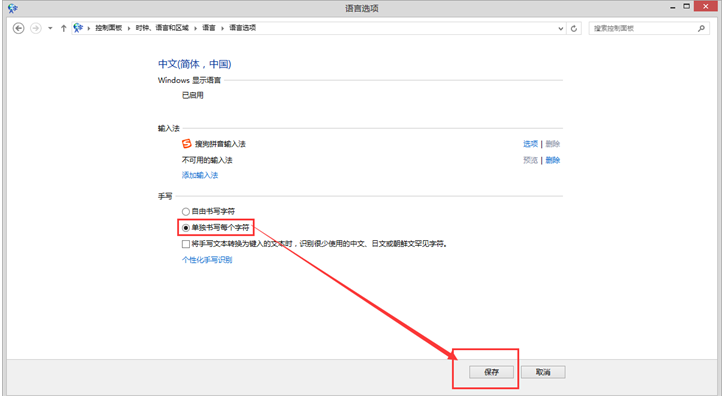Screen dimensions: 723x396
Task: Minimize the 语言选项 window
Action: pyautogui.click(x=672, y=7)
